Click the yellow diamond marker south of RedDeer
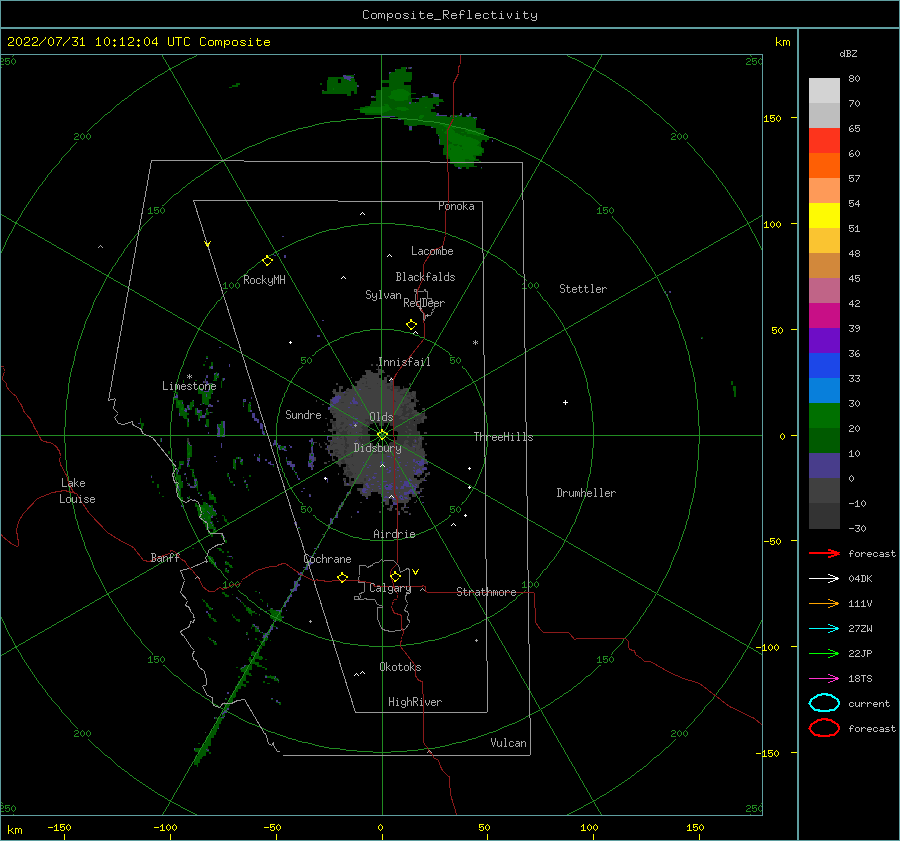 point(411,325)
